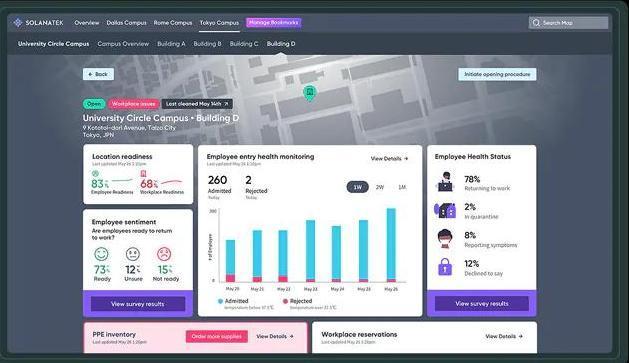This screenshot has height=363, width=629.
Task: Click the 2% In quarantine value
Action: [x=470, y=207]
